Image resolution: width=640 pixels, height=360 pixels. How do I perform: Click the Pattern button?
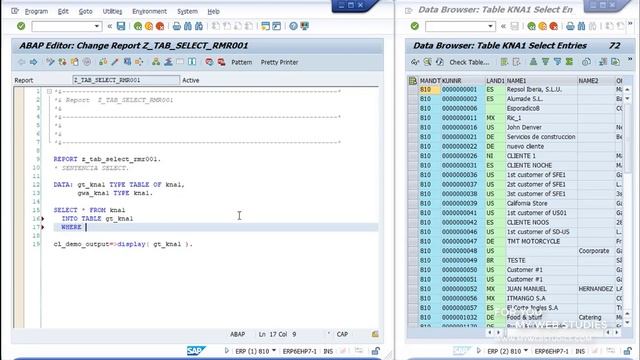point(242,62)
